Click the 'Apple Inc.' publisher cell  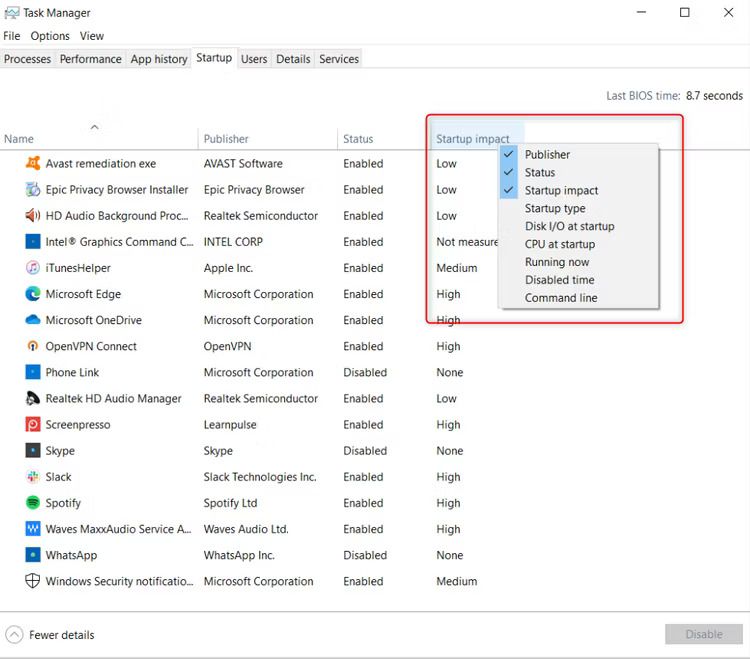pyautogui.click(x=228, y=268)
